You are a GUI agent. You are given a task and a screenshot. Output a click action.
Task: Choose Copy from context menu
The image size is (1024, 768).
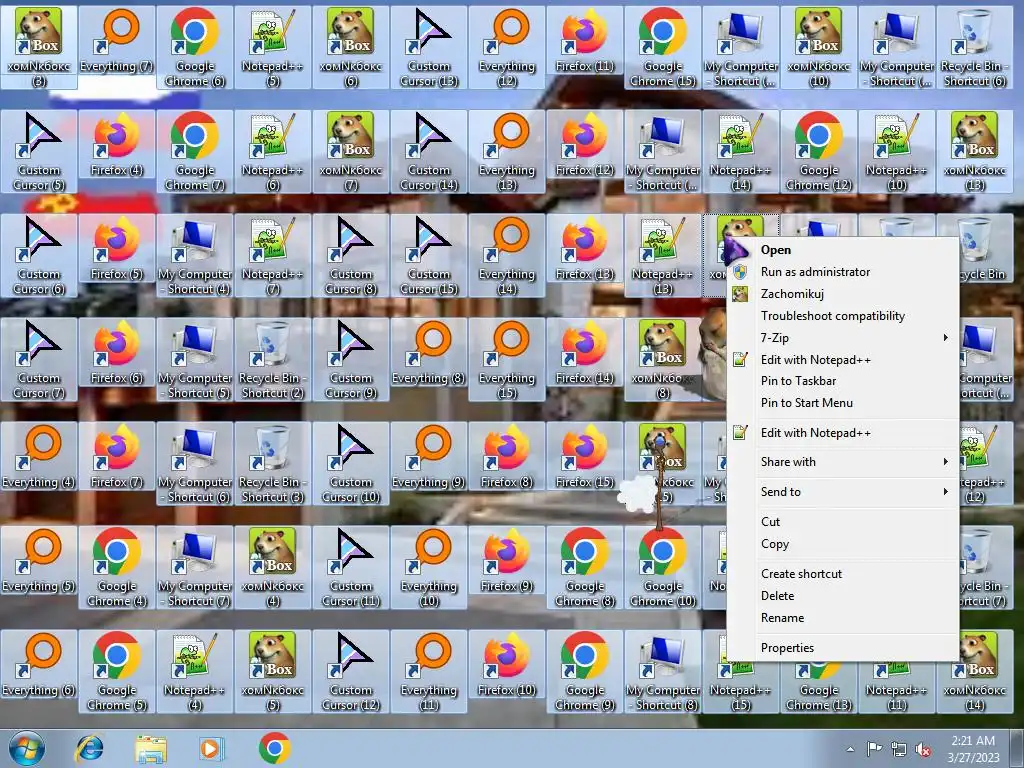tap(842, 544)
